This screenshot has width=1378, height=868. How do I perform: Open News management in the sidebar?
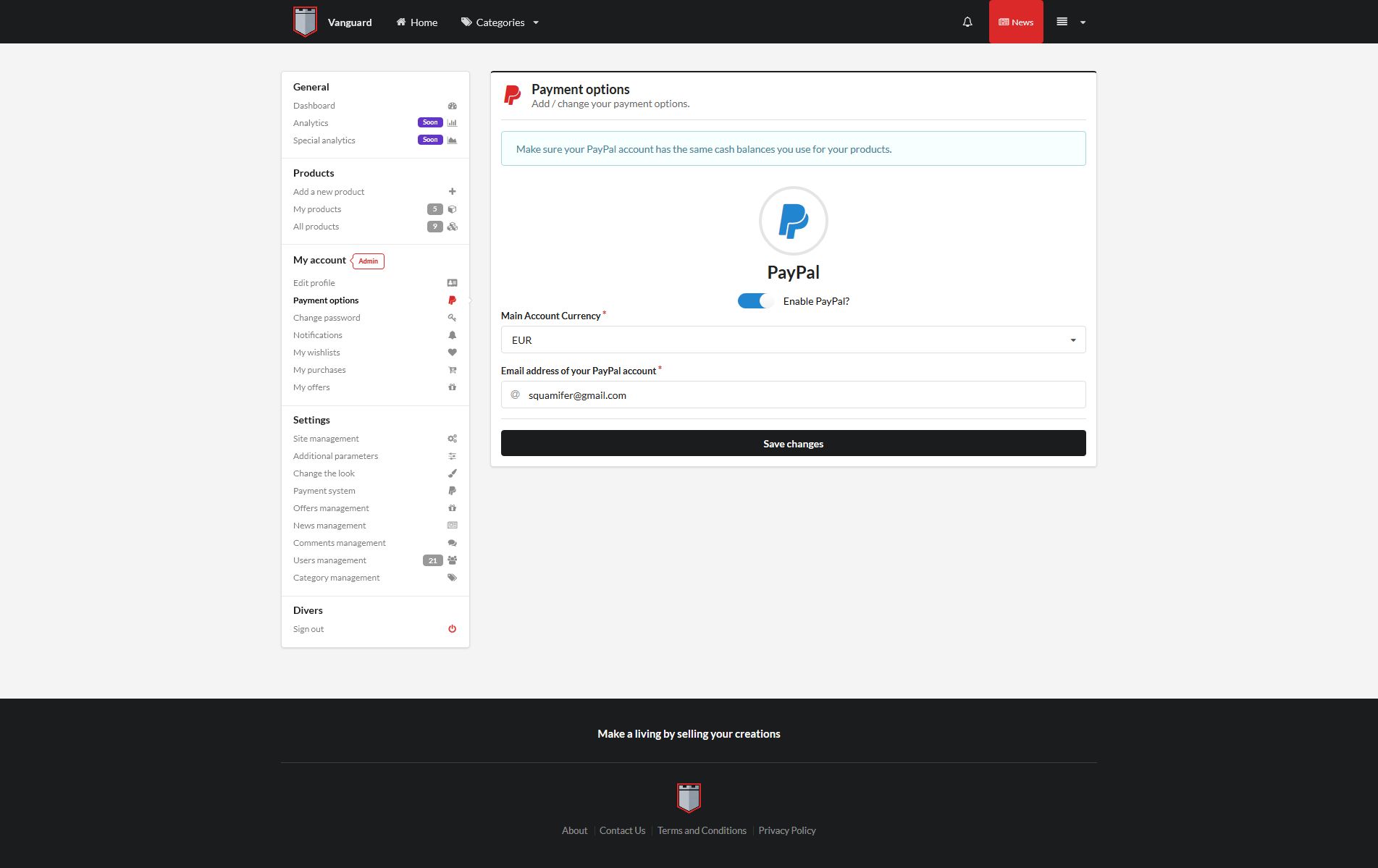(x=329, y=526)
